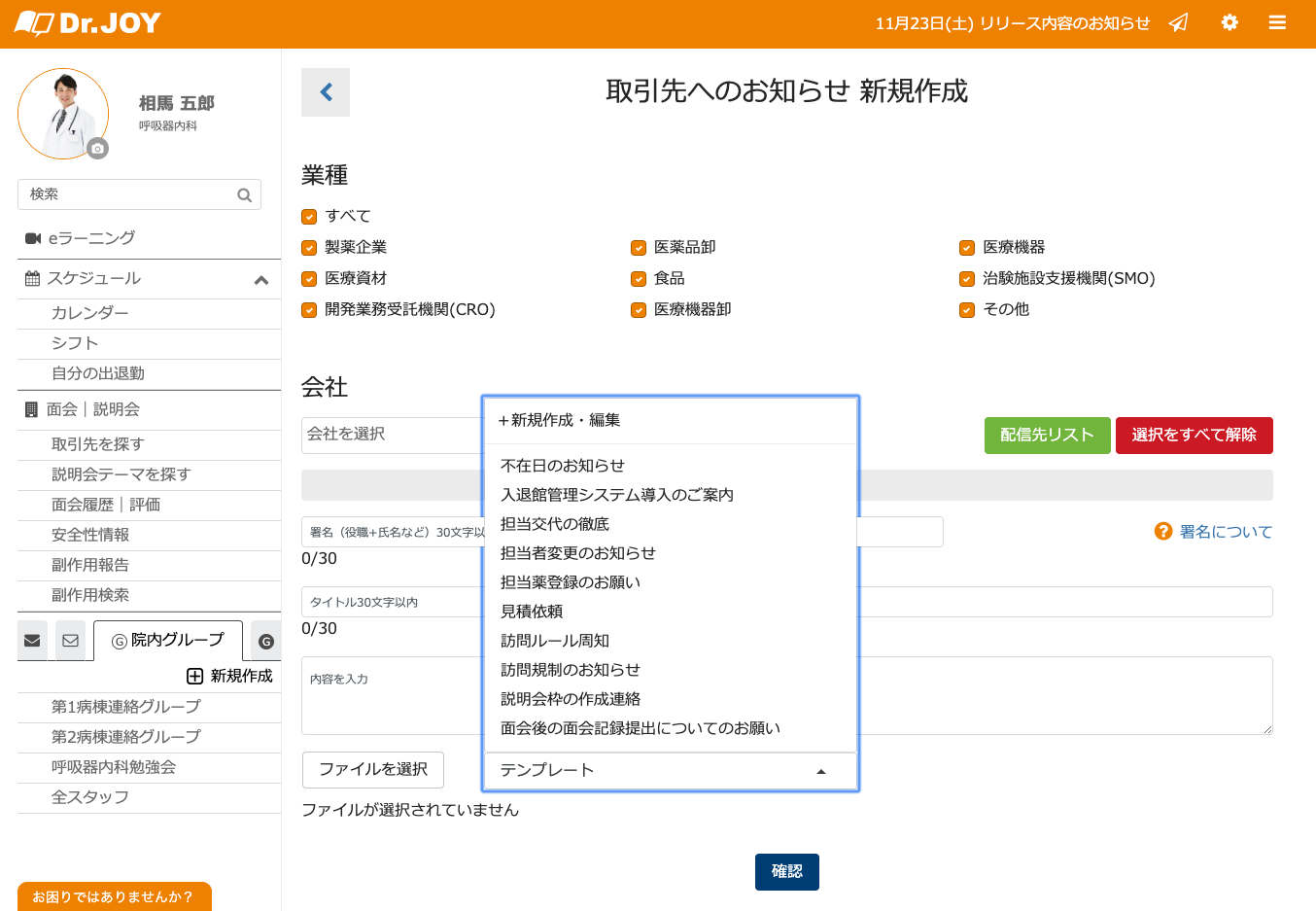This screenshot has width=1316, height=911.
Task: Choose 見積依頼 from template list
Action: point(532,612)
